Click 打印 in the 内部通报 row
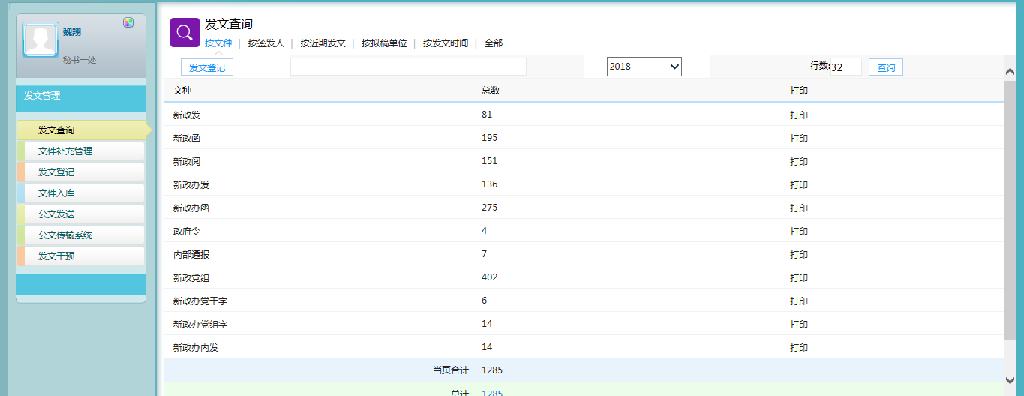The width and height of the screenshot is (1024, 396). pyautogui.click(x=799, y=254)
